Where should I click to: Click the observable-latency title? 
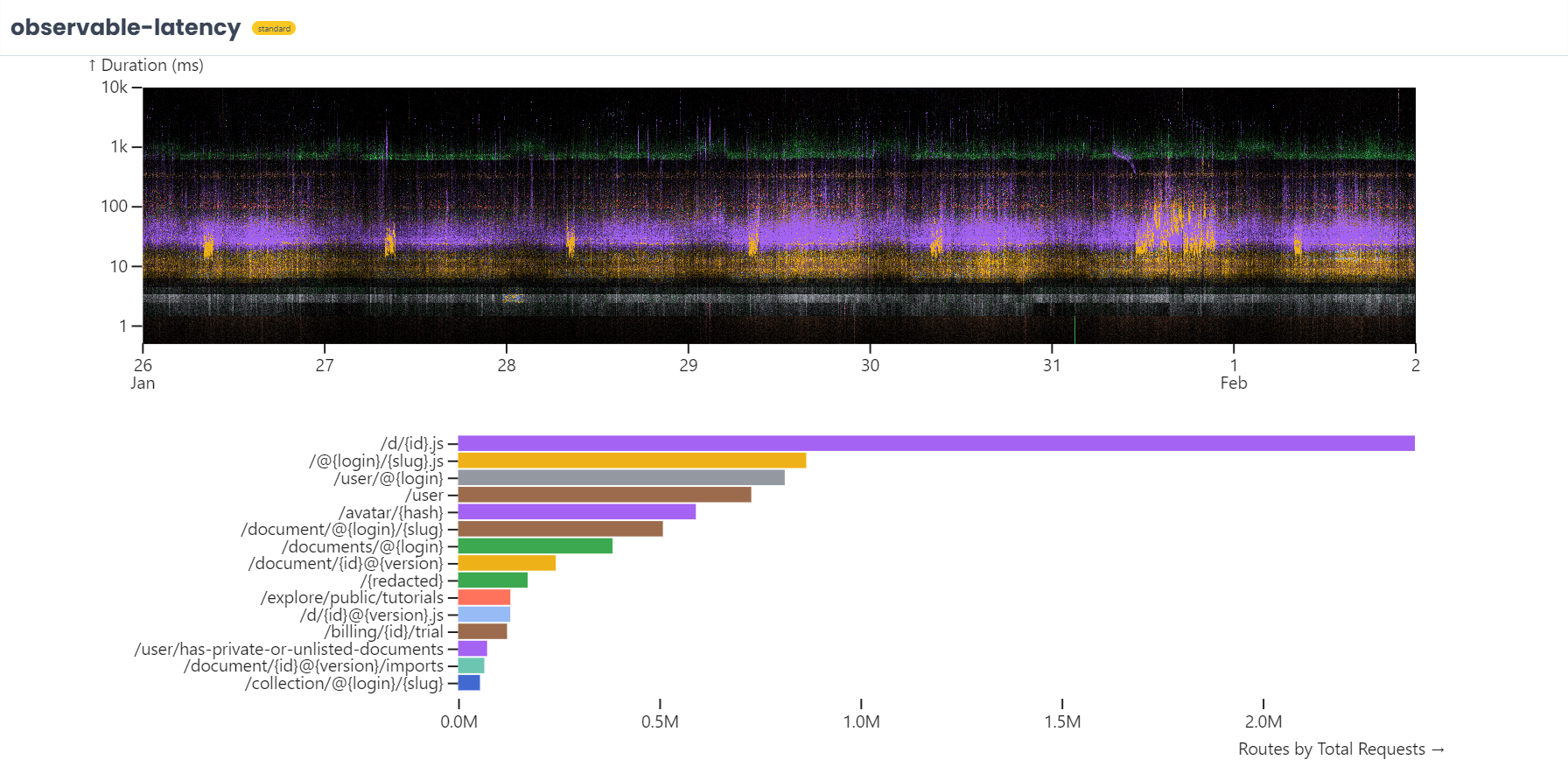pyautogui.click(x=125, y=28)
